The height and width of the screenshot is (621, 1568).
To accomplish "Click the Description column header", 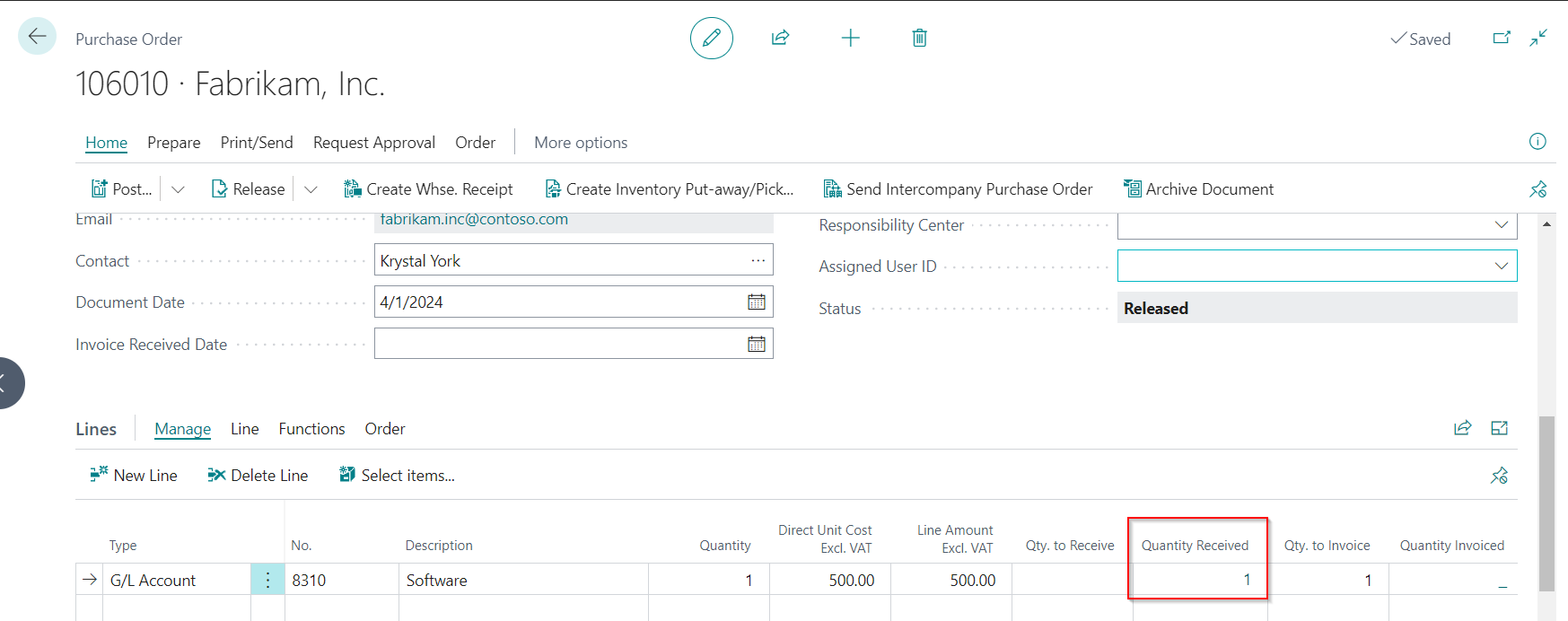I will click(x=439, y=546).
